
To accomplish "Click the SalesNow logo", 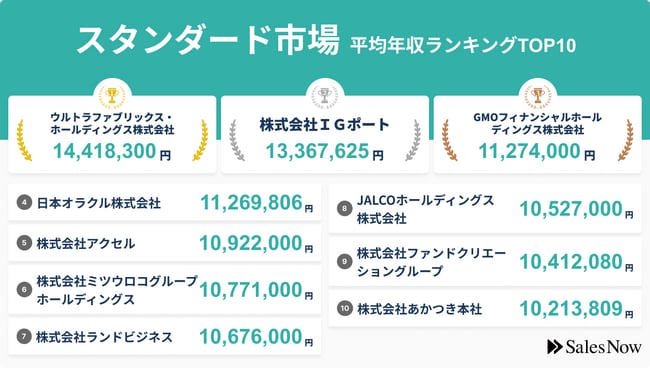I will (x=594, y=347).
